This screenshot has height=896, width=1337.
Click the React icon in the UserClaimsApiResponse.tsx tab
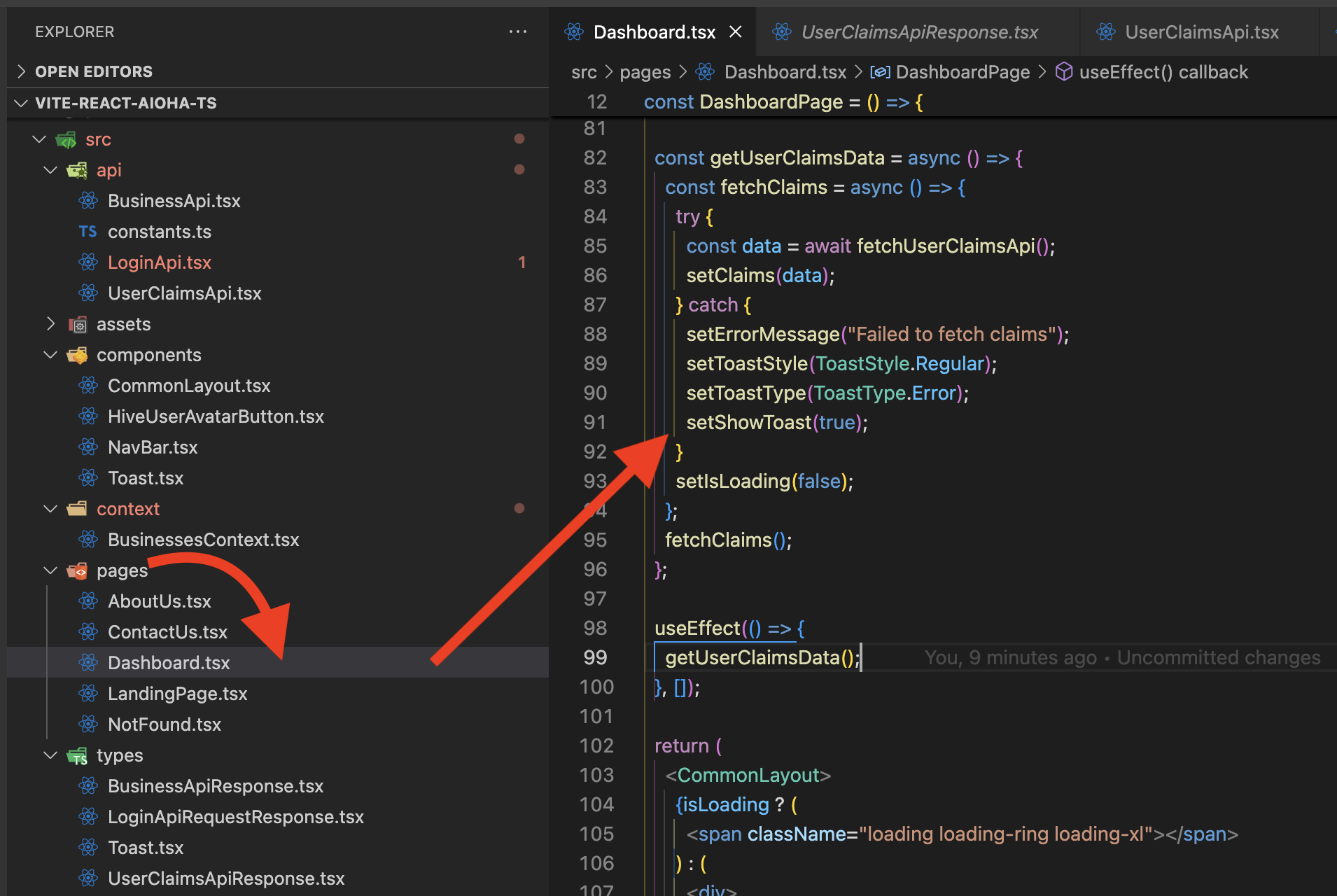point(782,31)
